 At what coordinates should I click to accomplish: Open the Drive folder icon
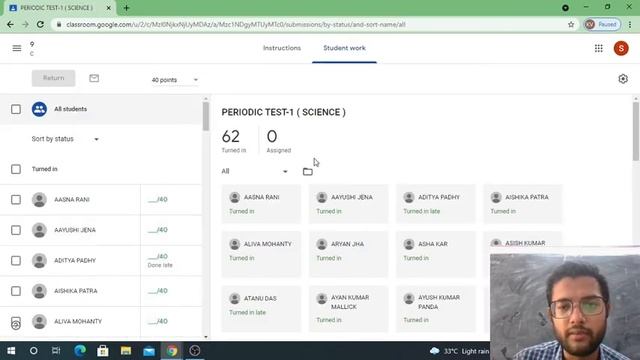coord(308,171)
